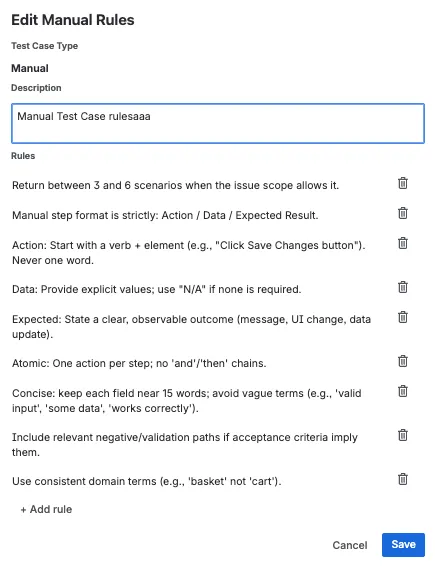Focus the Description text field

218,124
